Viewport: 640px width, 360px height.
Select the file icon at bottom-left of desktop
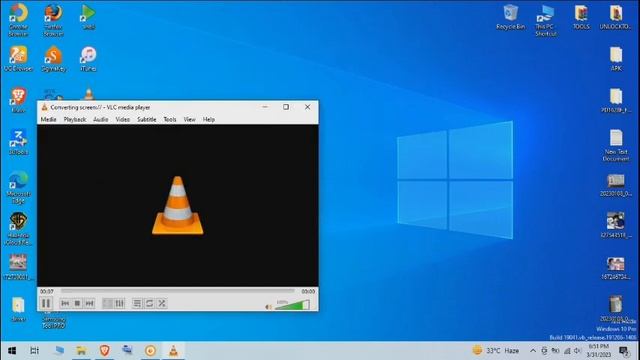(x=18, y=309)
